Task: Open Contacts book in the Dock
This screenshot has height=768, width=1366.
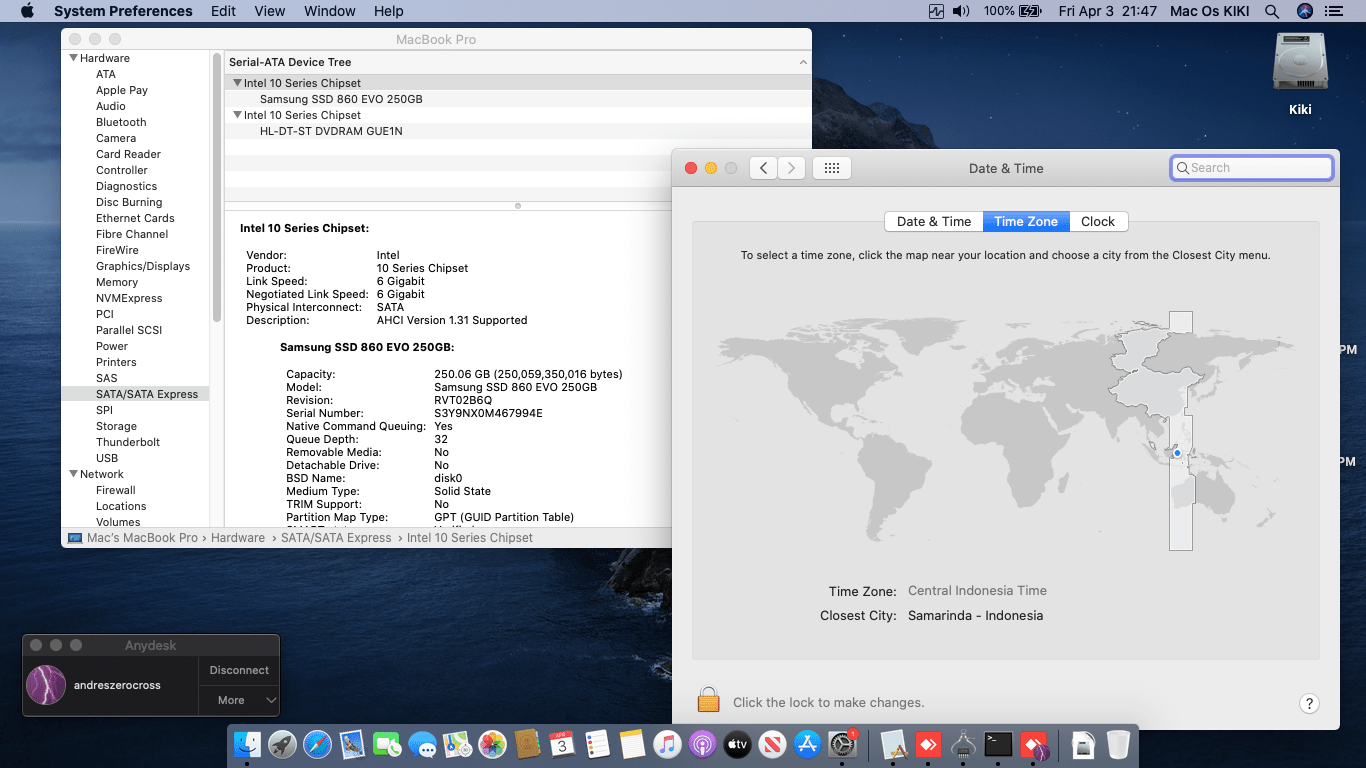Action: [x=527, y=744]
